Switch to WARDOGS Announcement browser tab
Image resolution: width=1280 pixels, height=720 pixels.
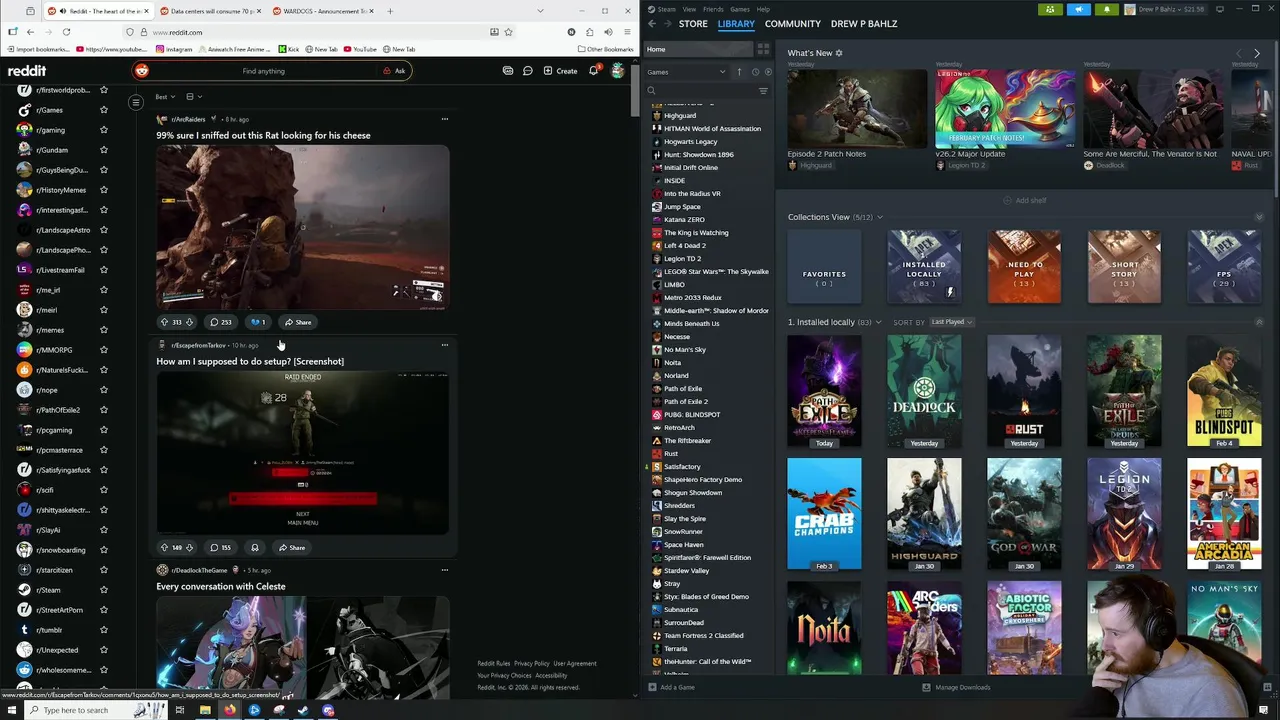pyautogui.click(x=325, y=11)
